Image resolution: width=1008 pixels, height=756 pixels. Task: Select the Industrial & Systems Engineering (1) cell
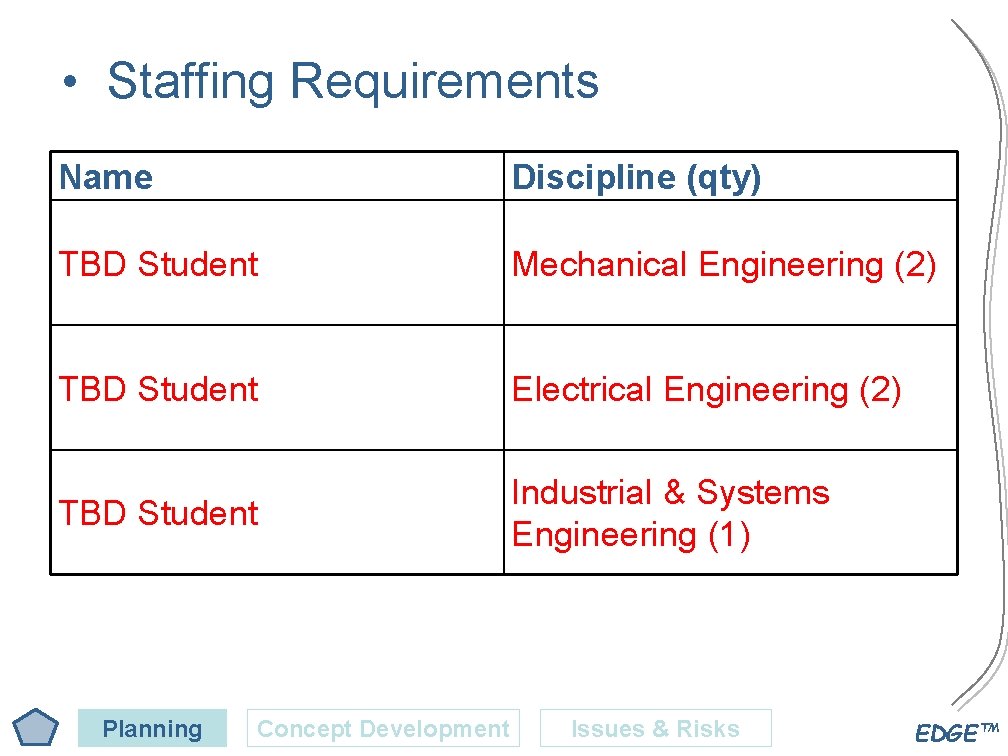(731, 512)
